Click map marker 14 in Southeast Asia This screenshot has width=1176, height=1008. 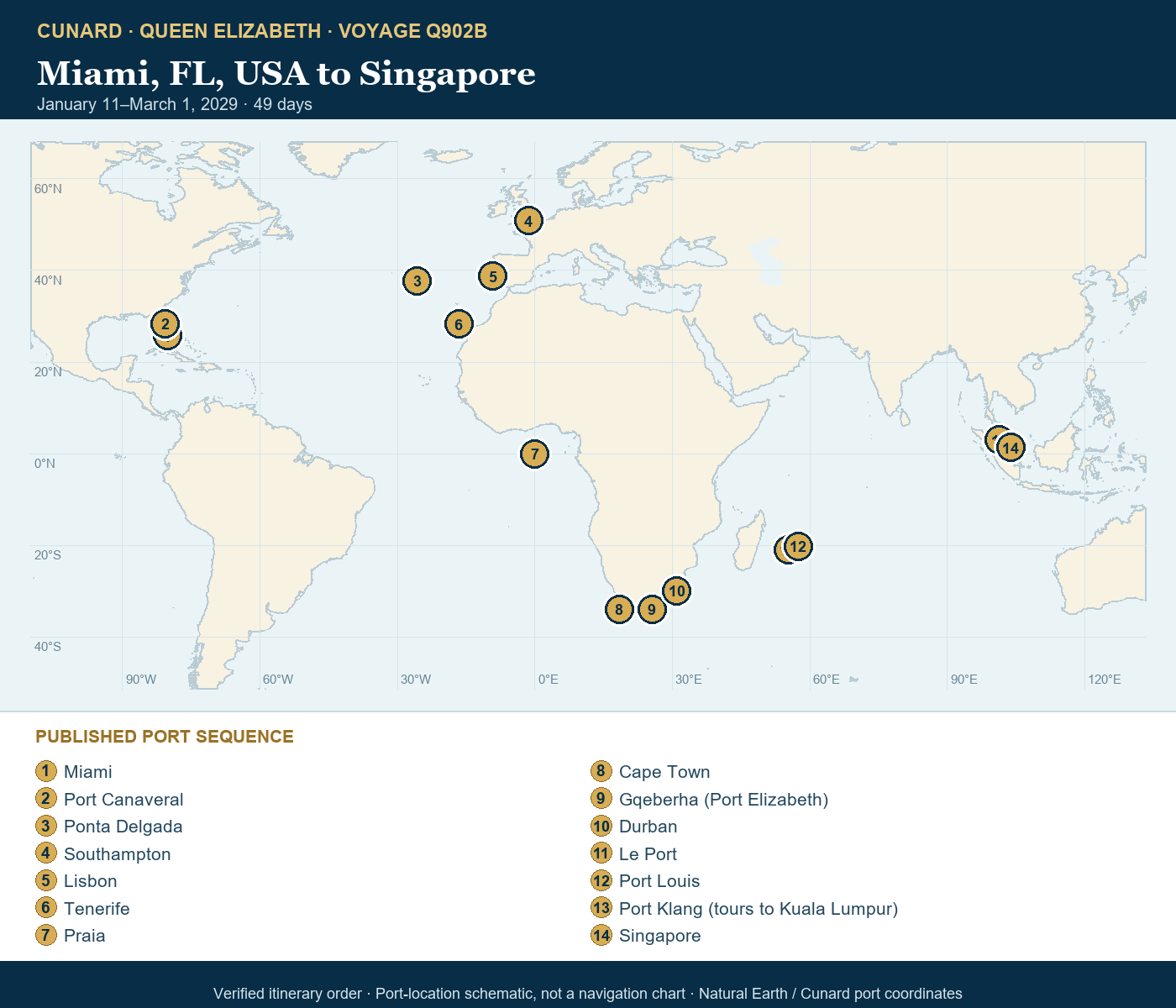point(1011,448)
